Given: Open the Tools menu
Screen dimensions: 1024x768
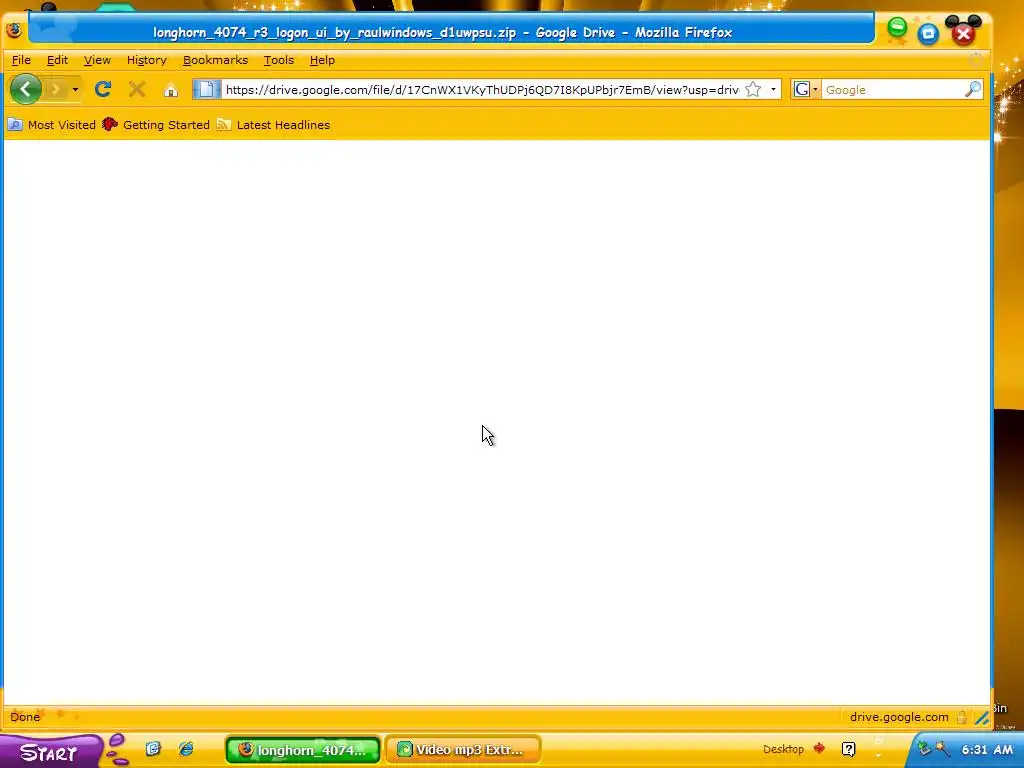Looking at the screenshot, I should tap(278, 60).
